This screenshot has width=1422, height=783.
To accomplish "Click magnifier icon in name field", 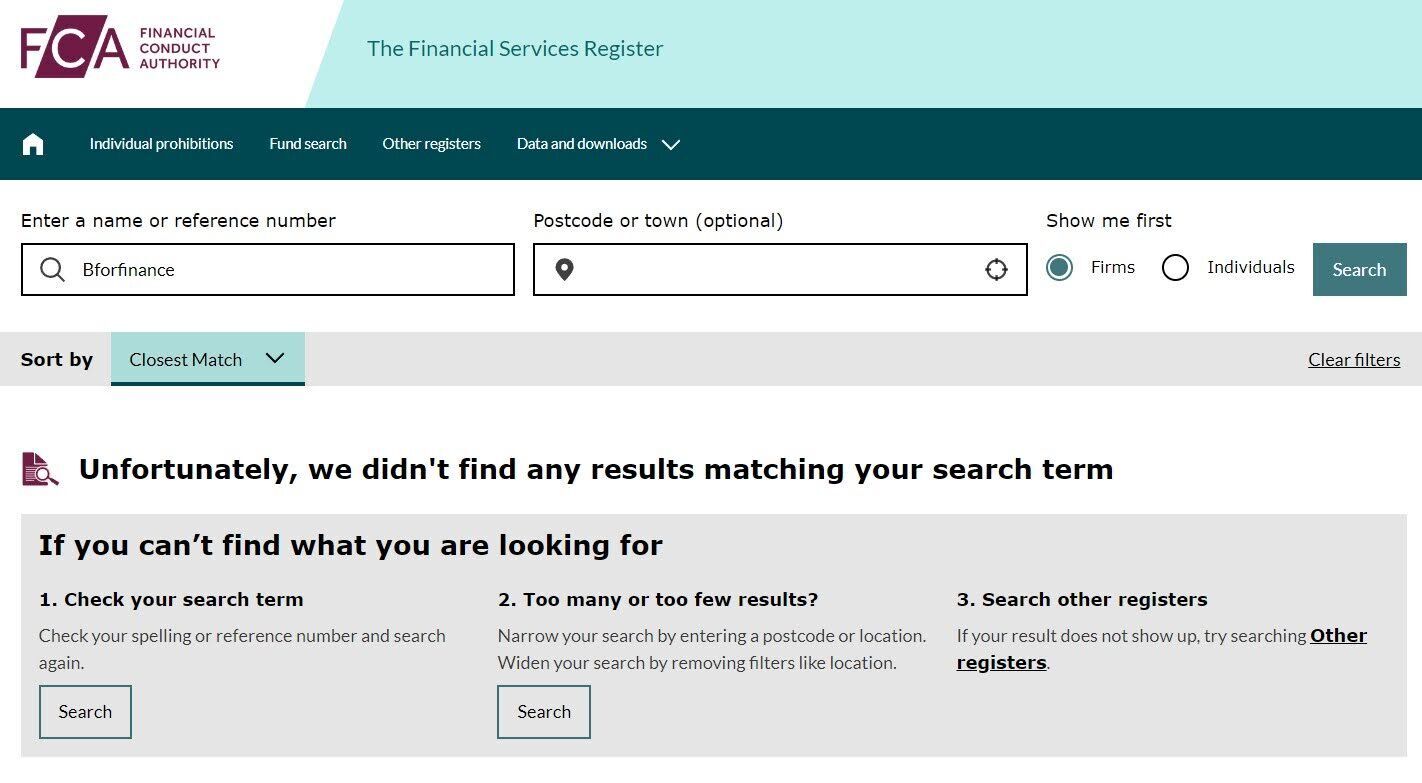I will click(52, 269).
